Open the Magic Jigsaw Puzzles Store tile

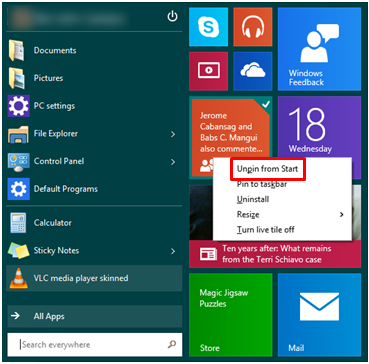click(x=231, y=315)
